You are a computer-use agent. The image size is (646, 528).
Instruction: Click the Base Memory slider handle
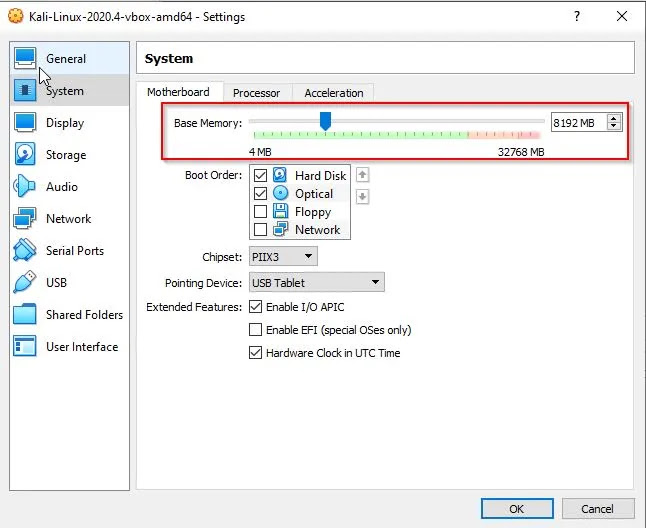[325, 121]
